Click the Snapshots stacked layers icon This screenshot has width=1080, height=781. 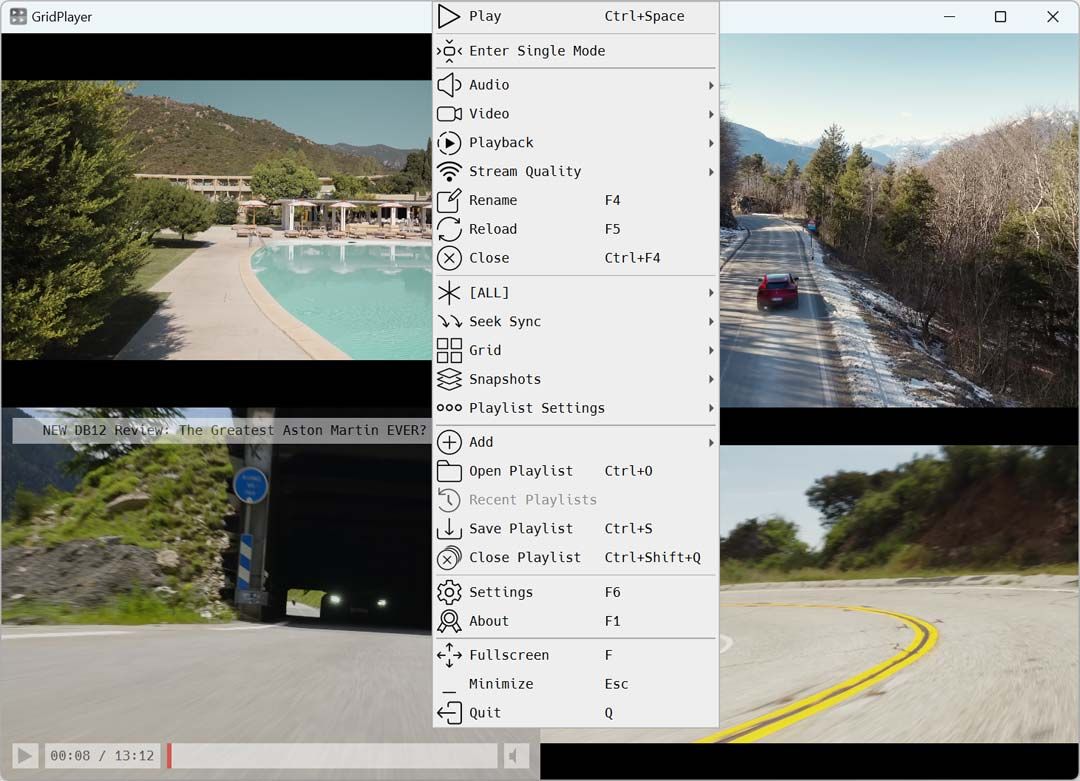[449, 379]
